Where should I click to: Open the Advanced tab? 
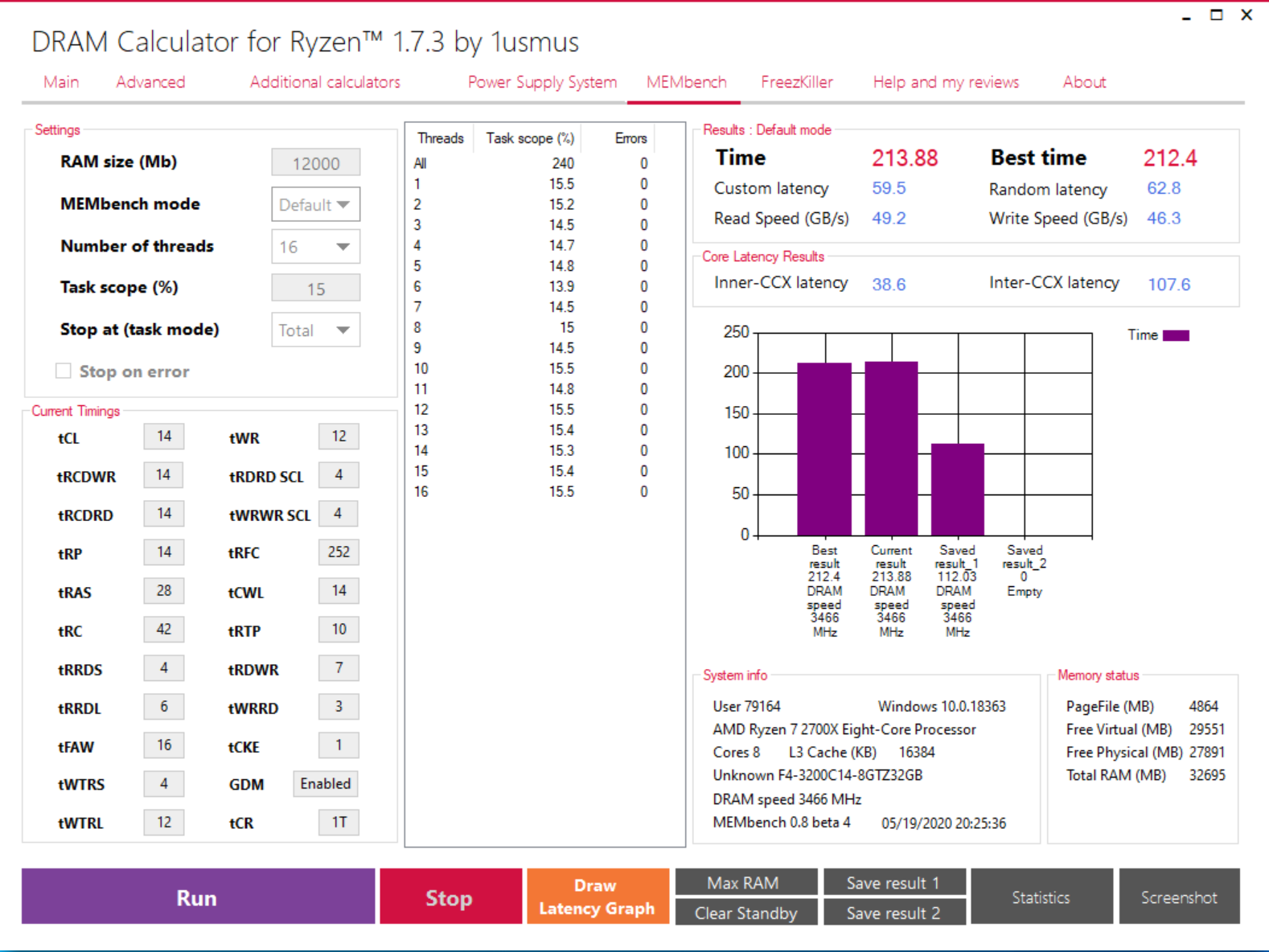coord(150,82)
